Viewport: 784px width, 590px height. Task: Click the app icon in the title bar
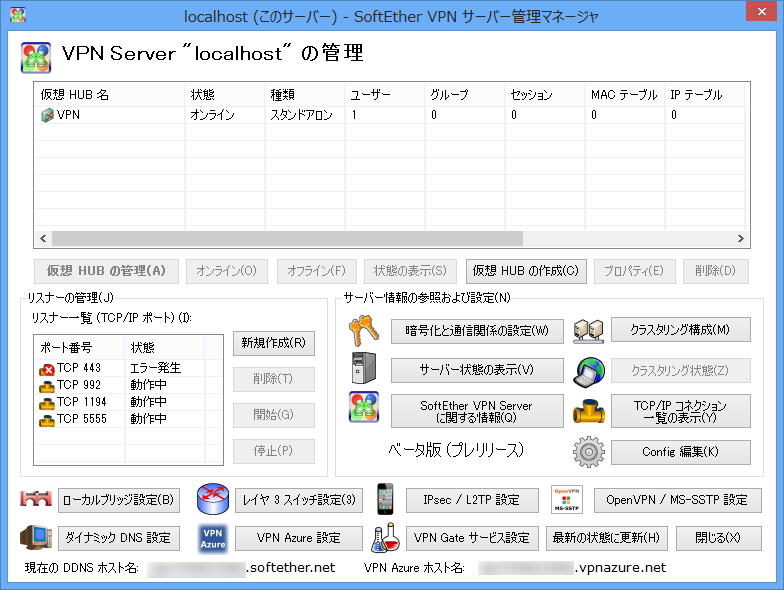click(18, 15)
